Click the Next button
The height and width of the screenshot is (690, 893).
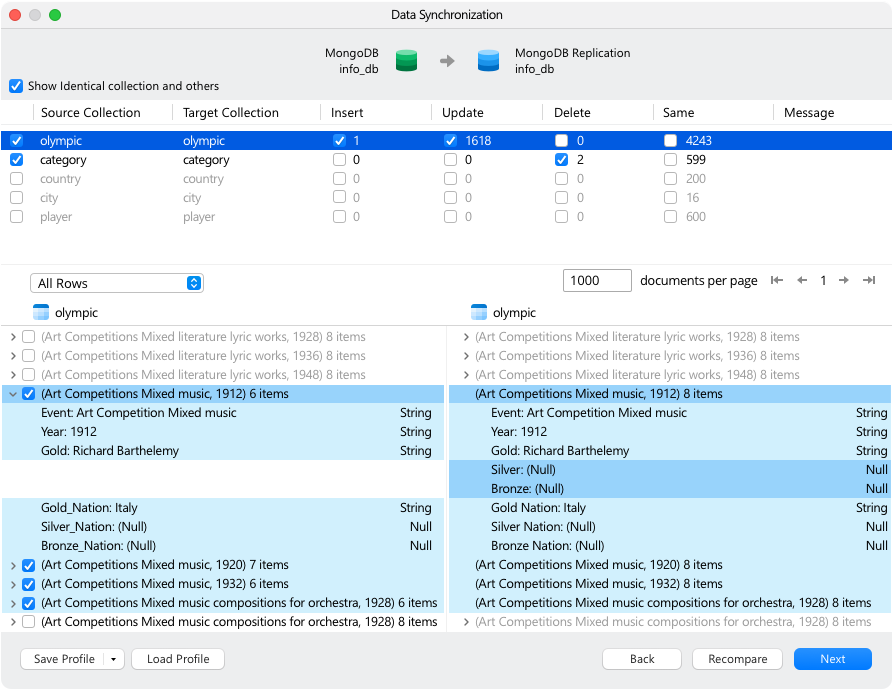pos(833,659)
